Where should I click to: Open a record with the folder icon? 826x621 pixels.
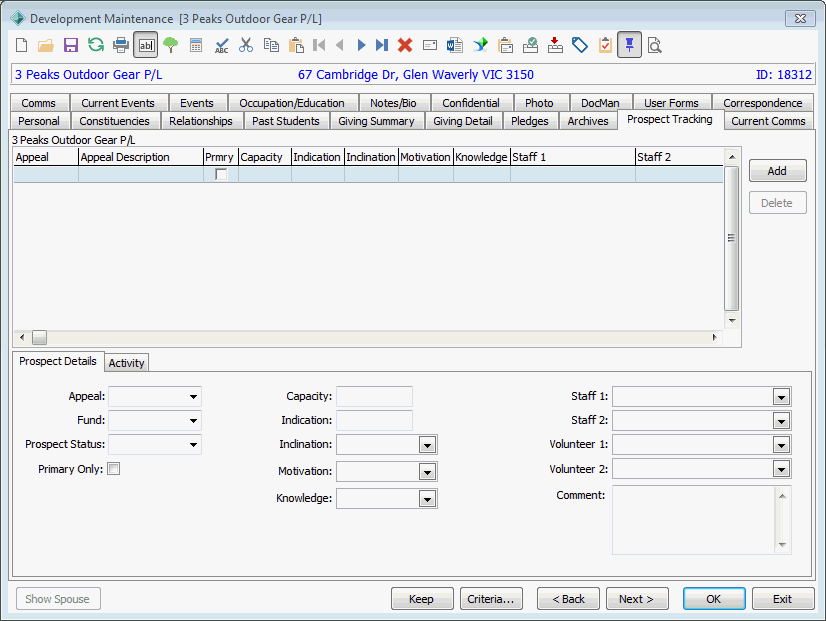click(x=46, y=45)
